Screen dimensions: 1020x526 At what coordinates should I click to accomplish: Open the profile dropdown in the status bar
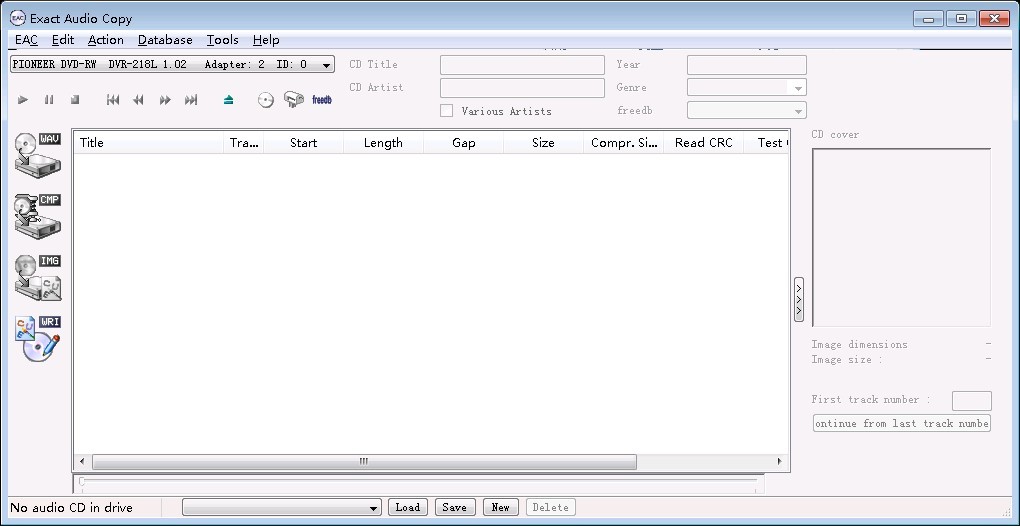click(x=282, y=508)
